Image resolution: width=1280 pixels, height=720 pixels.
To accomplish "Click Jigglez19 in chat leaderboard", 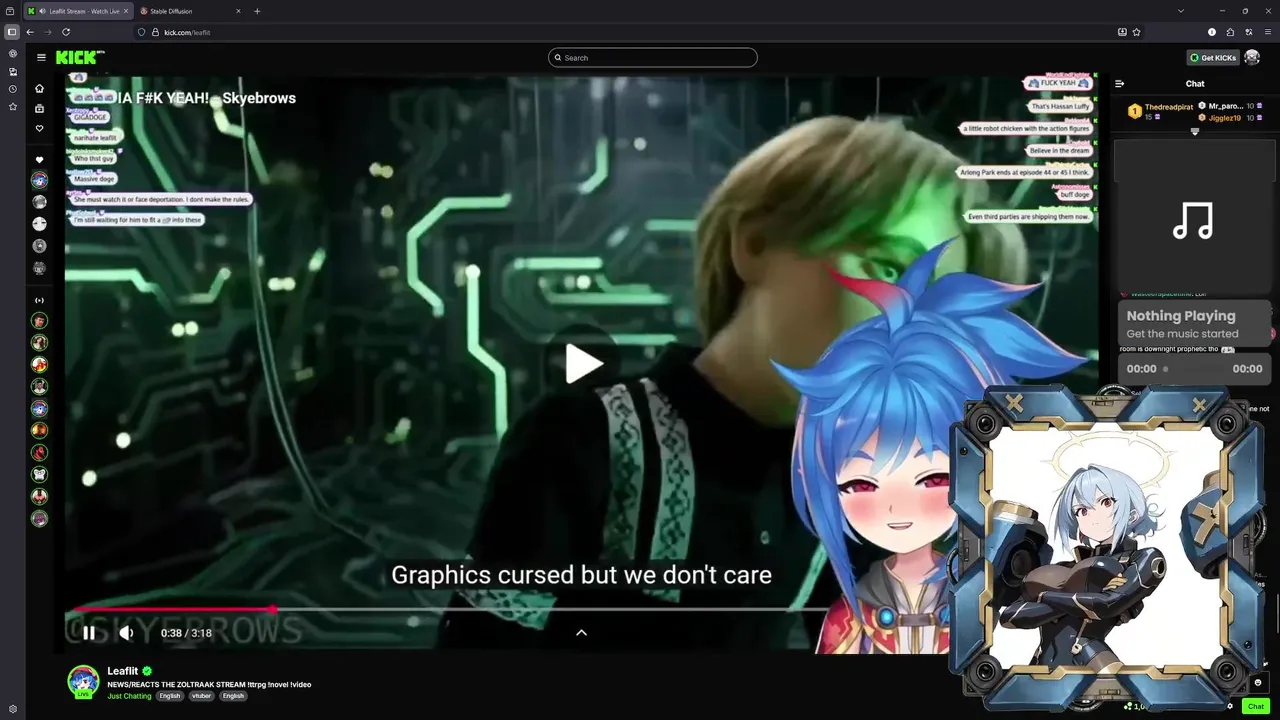I will 1224,118.
